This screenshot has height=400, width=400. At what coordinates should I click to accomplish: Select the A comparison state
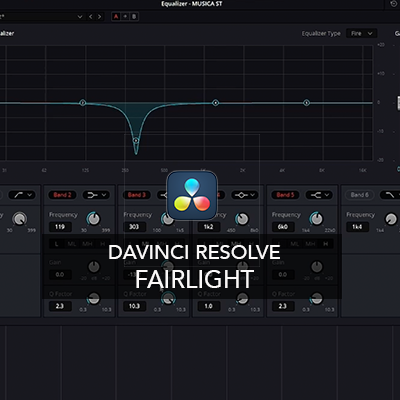(x=116, y=16)
